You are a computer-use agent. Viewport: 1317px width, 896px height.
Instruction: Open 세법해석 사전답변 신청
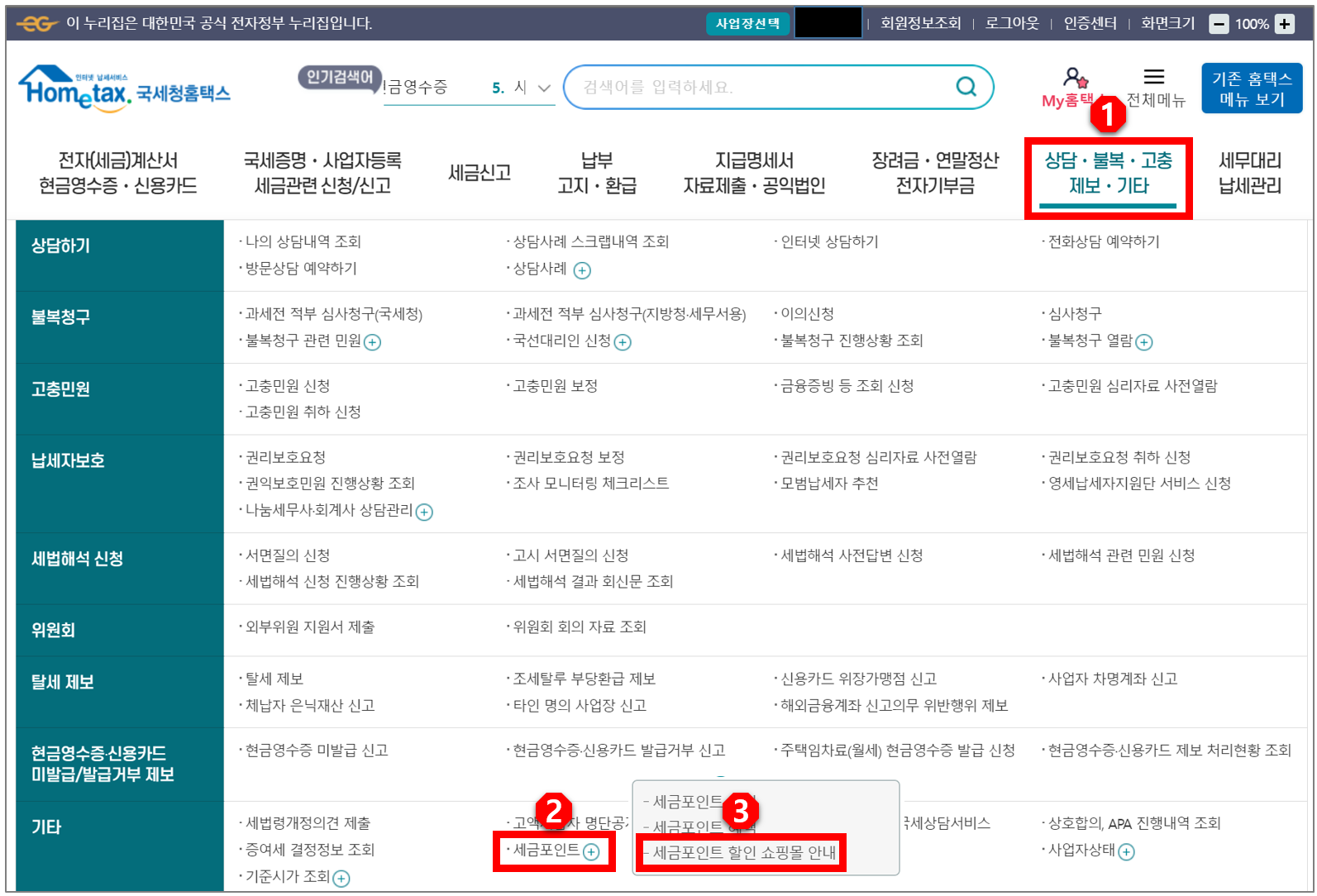tap(852, 555)
